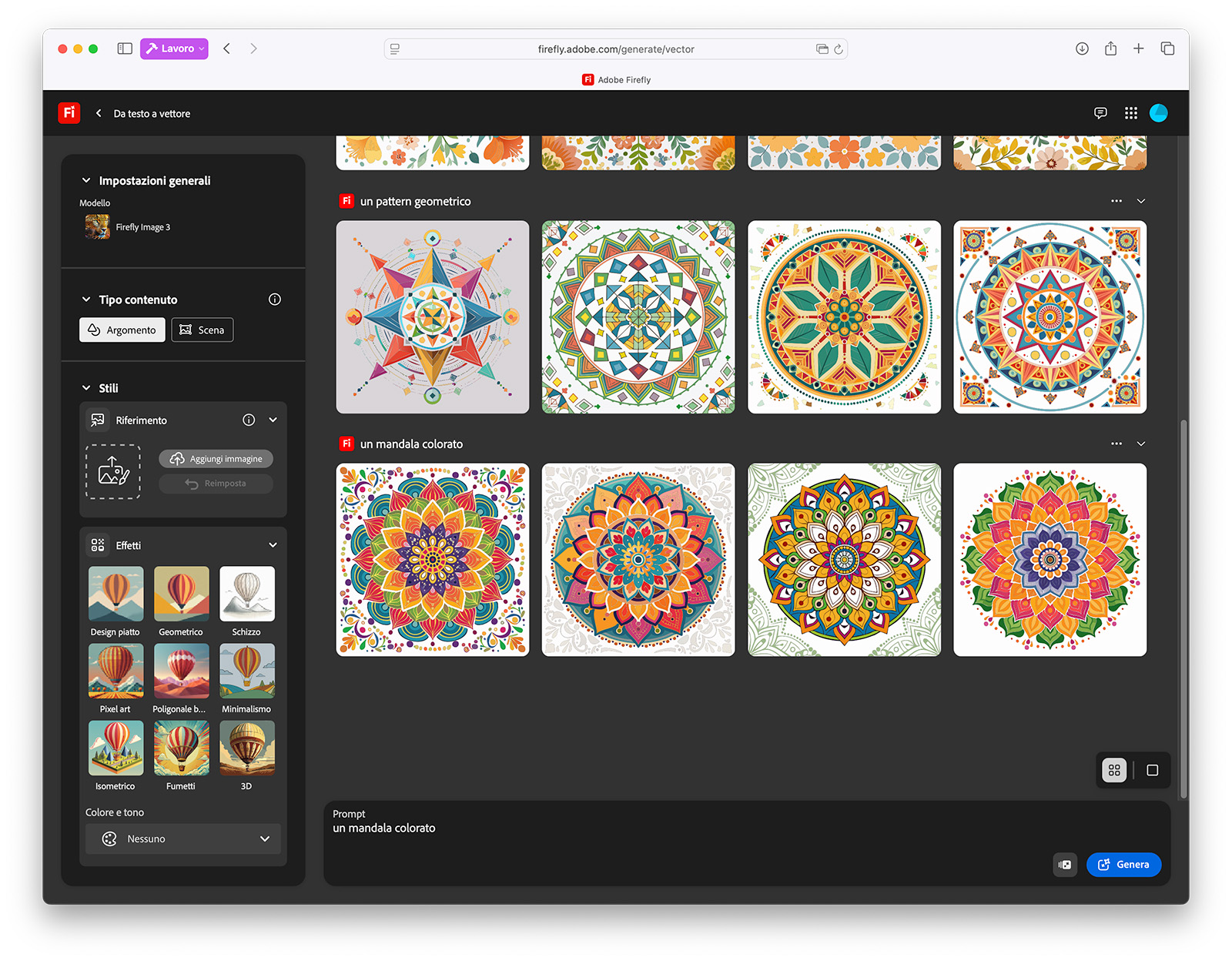Open more options for 'un pattern geometrico'

point(1116,201)
